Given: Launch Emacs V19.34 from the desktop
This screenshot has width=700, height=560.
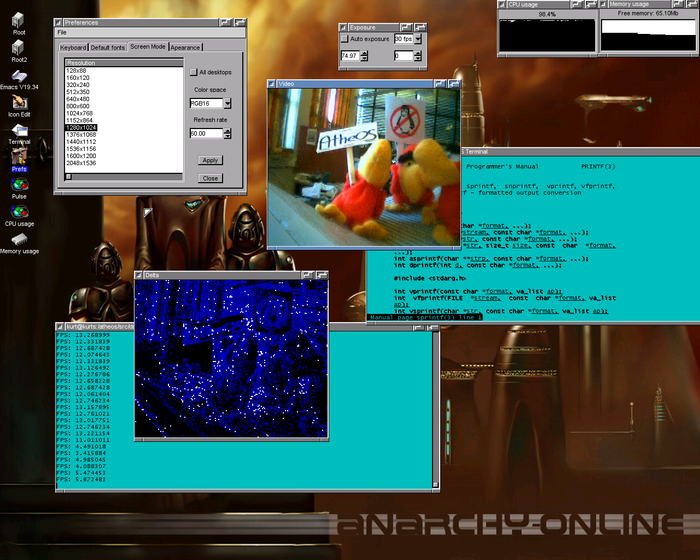Looking at the screenshot, I should tap(19, 74).
